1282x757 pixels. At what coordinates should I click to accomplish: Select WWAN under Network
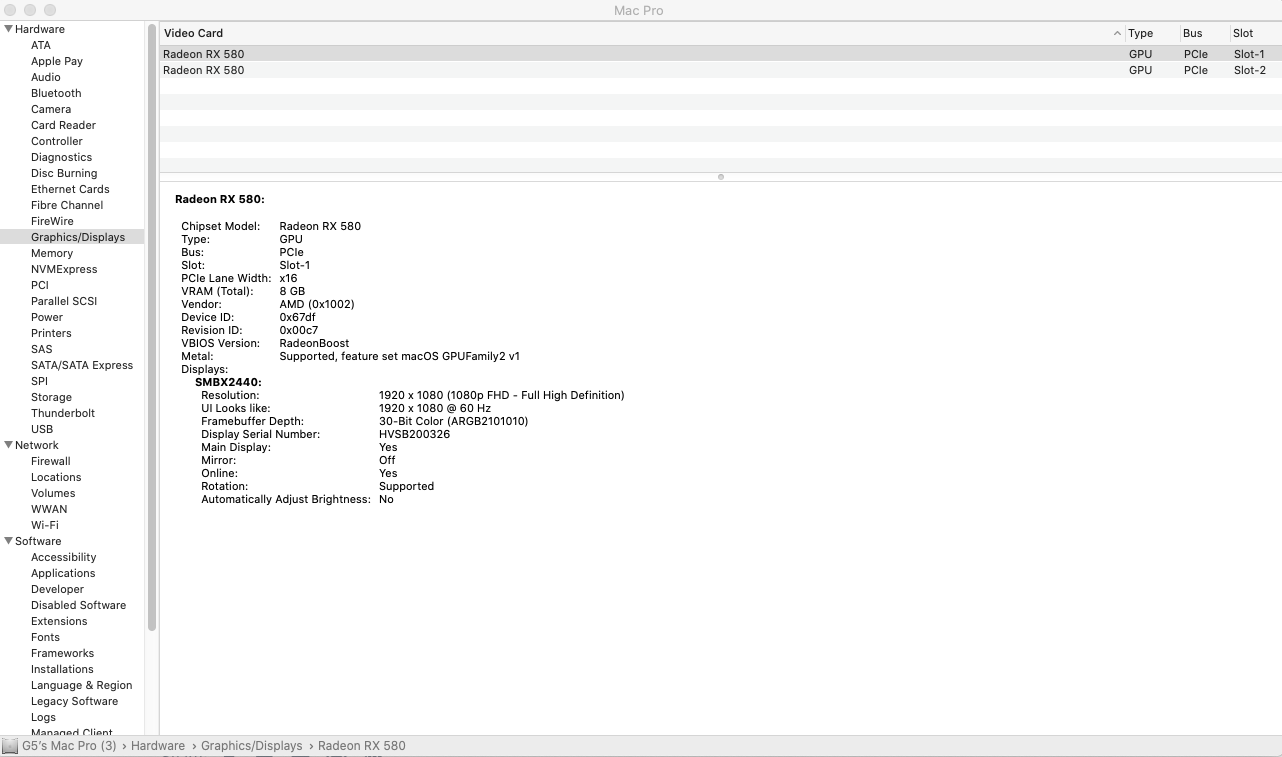coord(49,509)
